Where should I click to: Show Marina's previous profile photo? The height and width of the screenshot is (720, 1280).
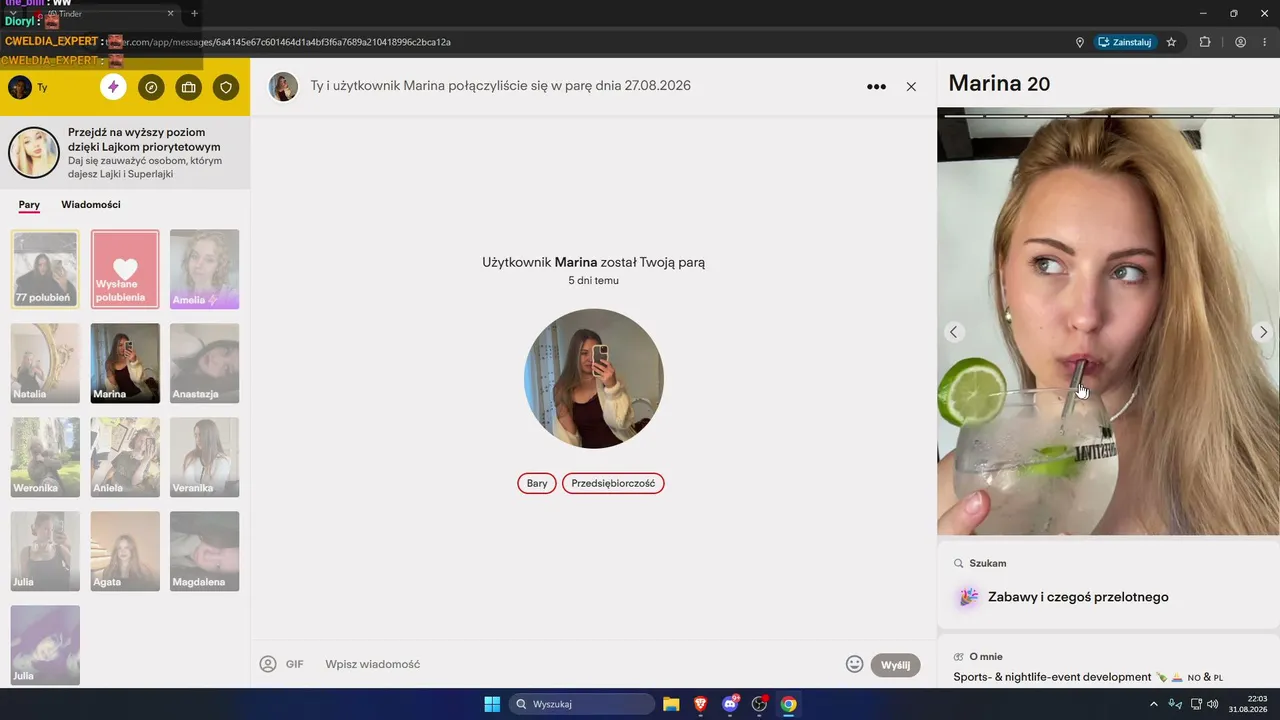(953, 332)
